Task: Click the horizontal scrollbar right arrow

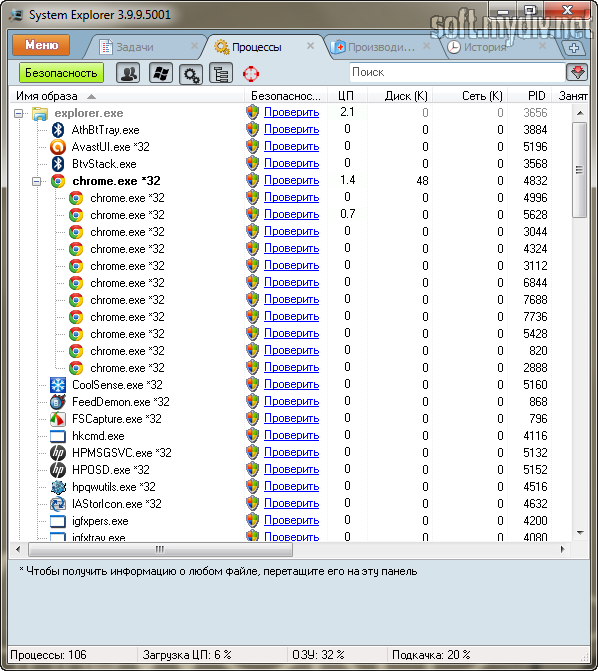Action: (562, 549)
